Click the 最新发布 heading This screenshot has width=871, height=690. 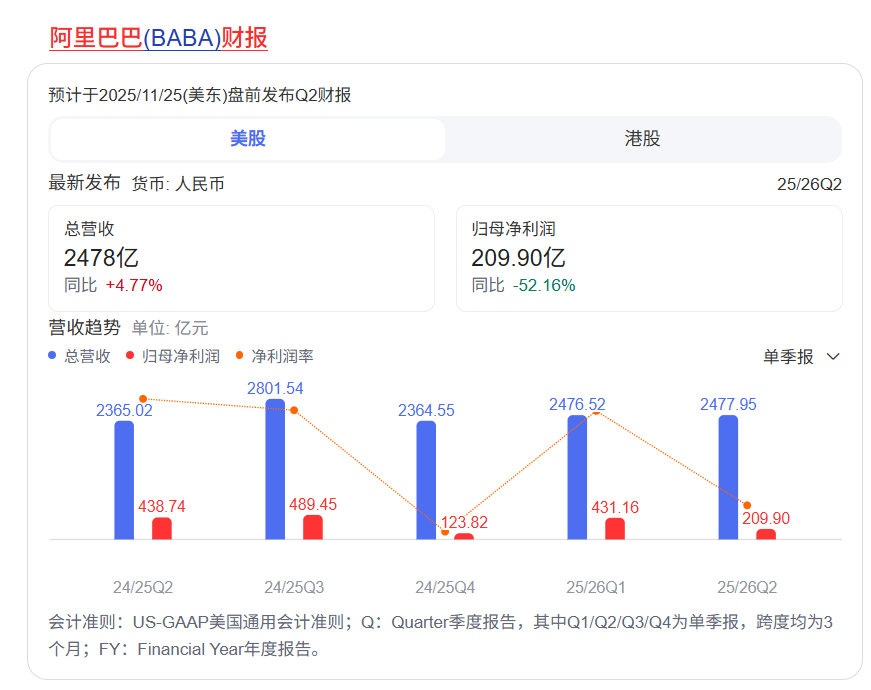tap(84, 183)
